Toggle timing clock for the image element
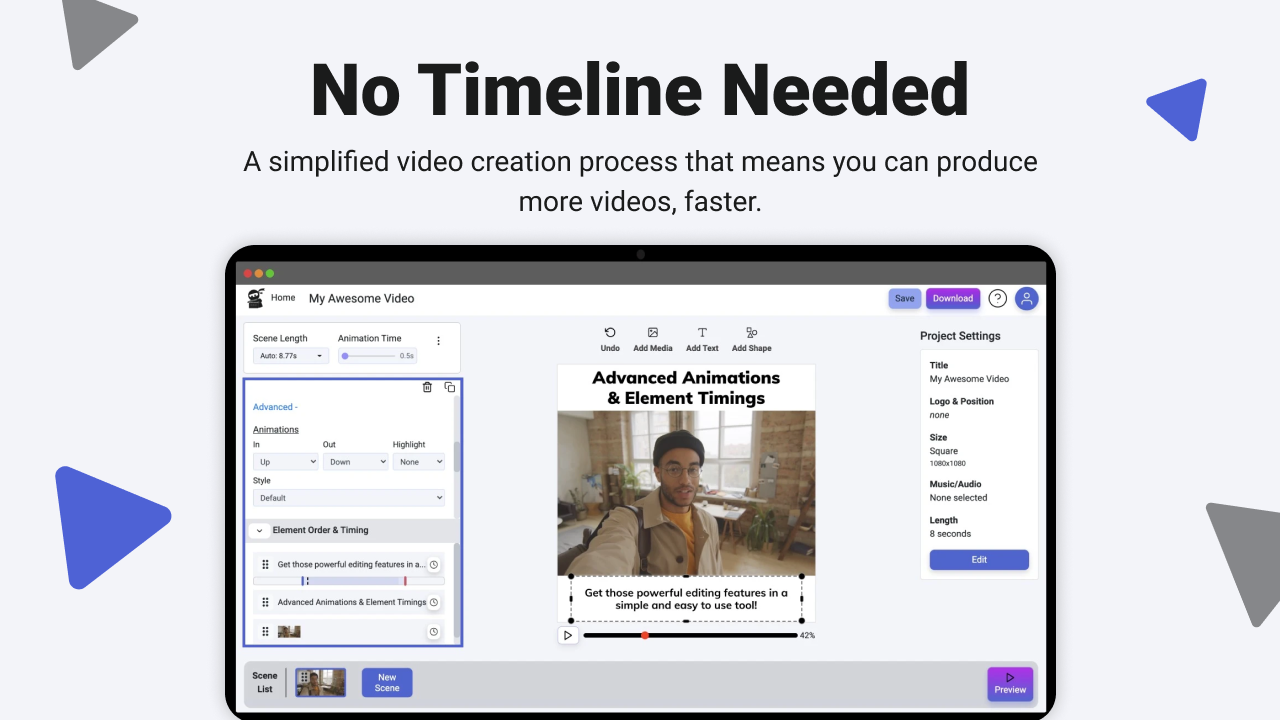Image resolution: width=1280 pixels, height=720 pixels. pos(434,632)
